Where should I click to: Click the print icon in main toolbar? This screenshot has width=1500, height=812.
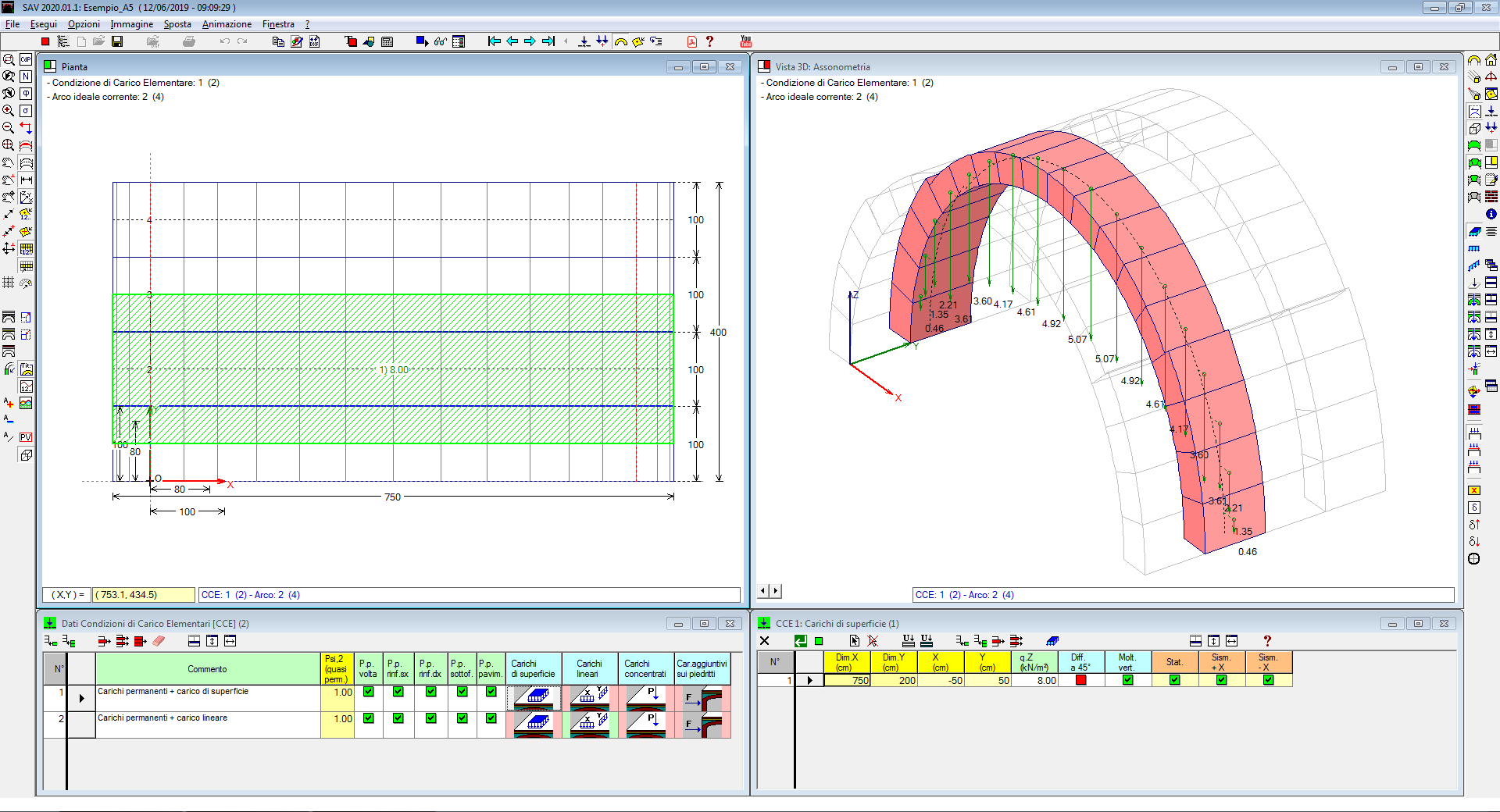click(x=188, y=41)
